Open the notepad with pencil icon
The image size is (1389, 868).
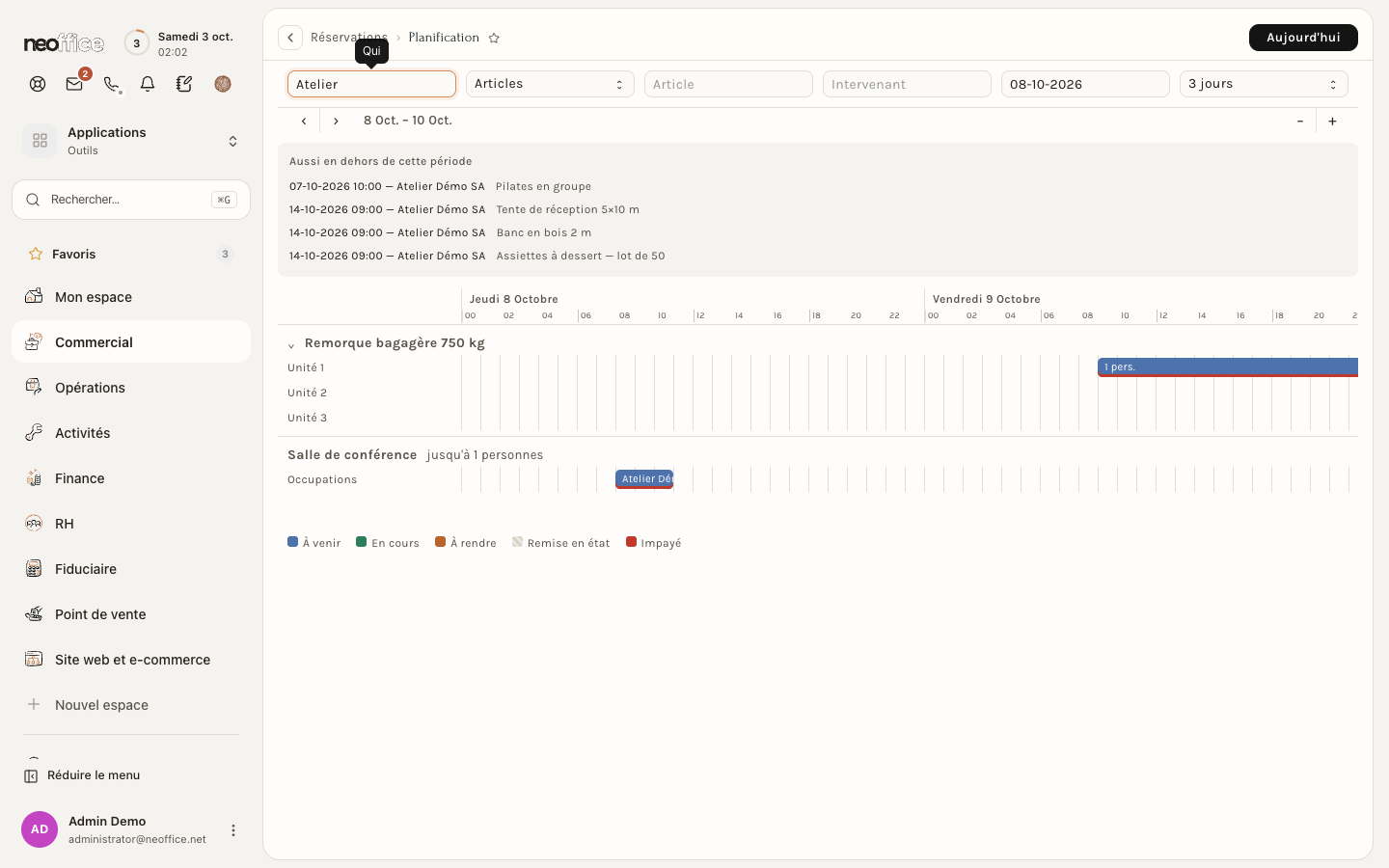click(184, 84)
